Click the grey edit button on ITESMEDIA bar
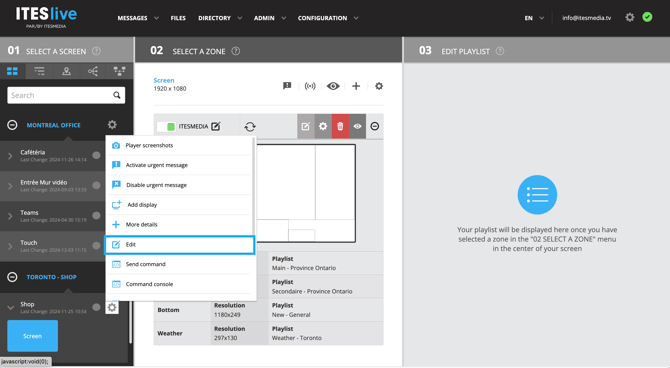The width and height of the screenshot is (670, 368). click(306, 126)
